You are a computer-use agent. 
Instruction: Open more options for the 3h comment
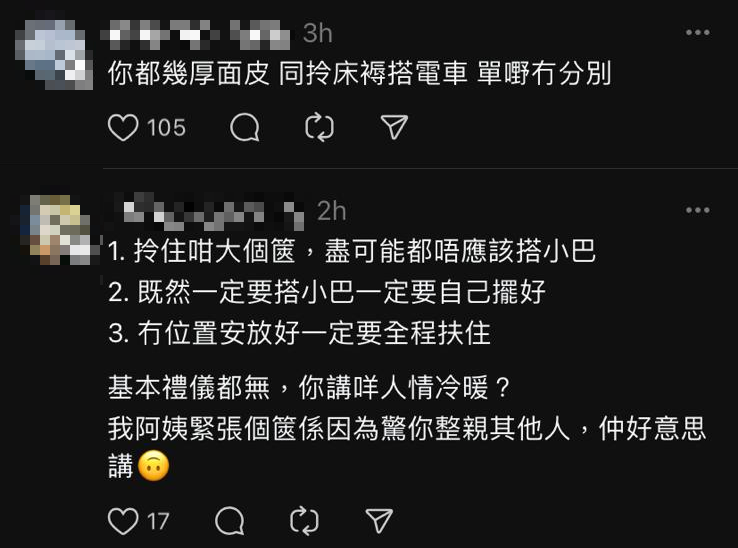point(698,32)
